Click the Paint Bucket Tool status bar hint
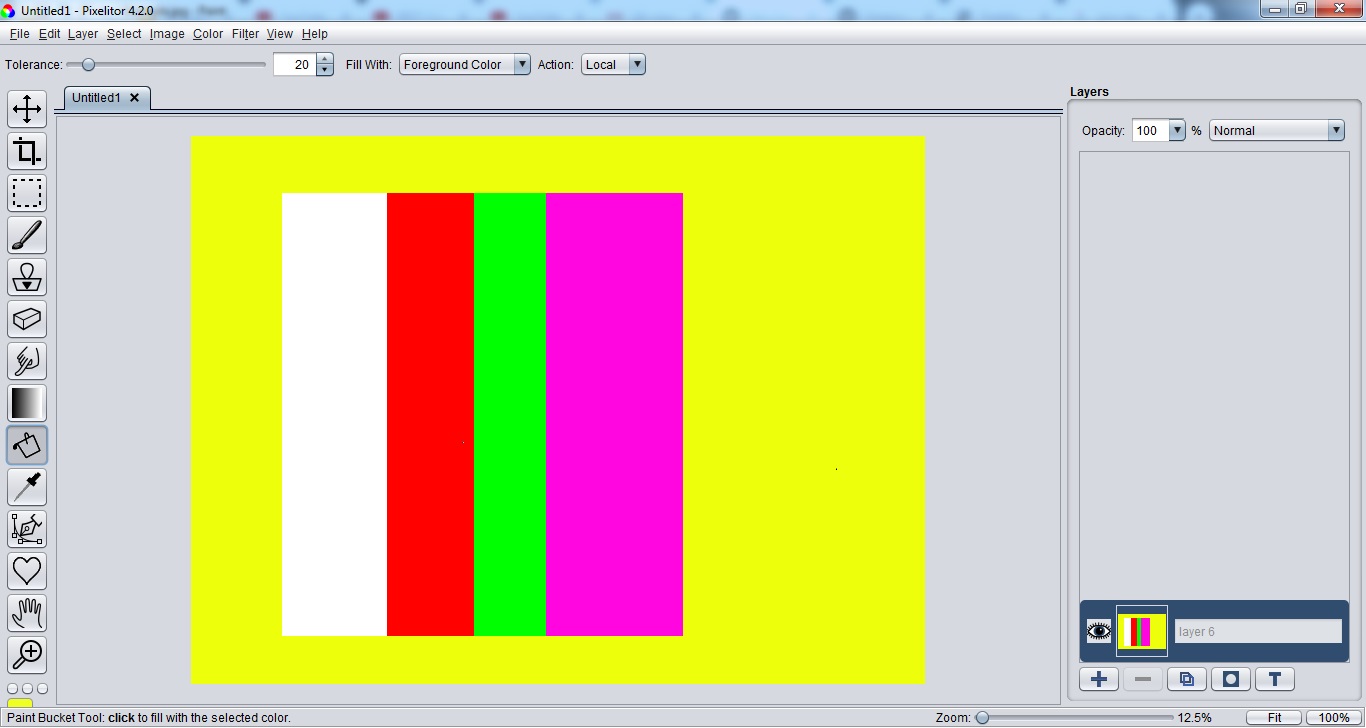Screen dimensions: 1366x728 tap(149, 717)
